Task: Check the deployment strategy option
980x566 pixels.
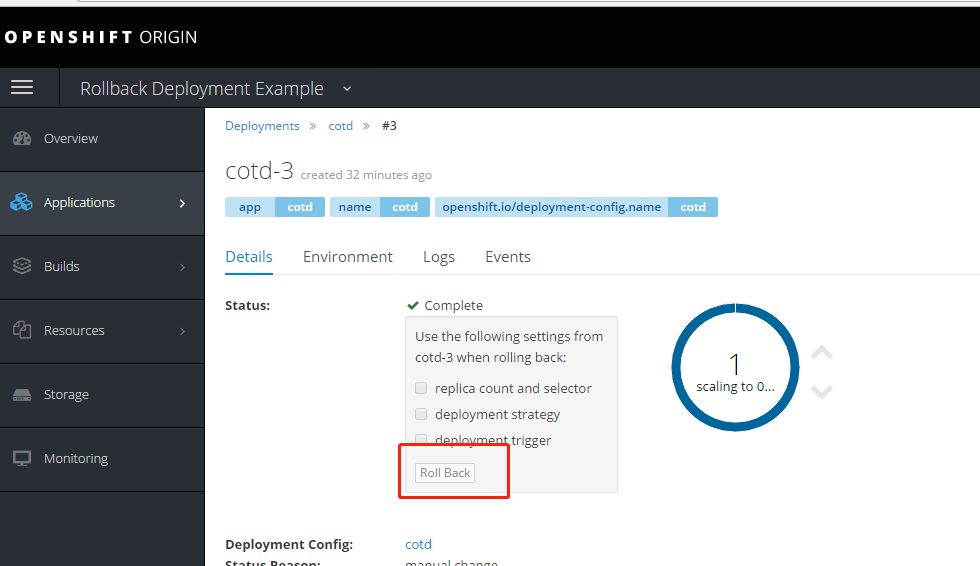Action: coord(421,414)
